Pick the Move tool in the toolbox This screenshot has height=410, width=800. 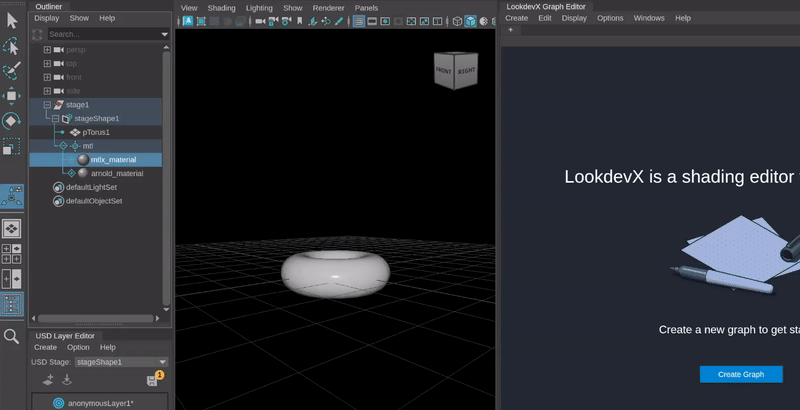click(12, 96)
